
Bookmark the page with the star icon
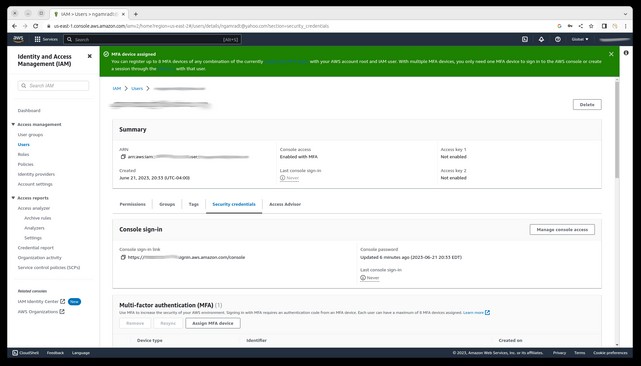click(591, 26)
